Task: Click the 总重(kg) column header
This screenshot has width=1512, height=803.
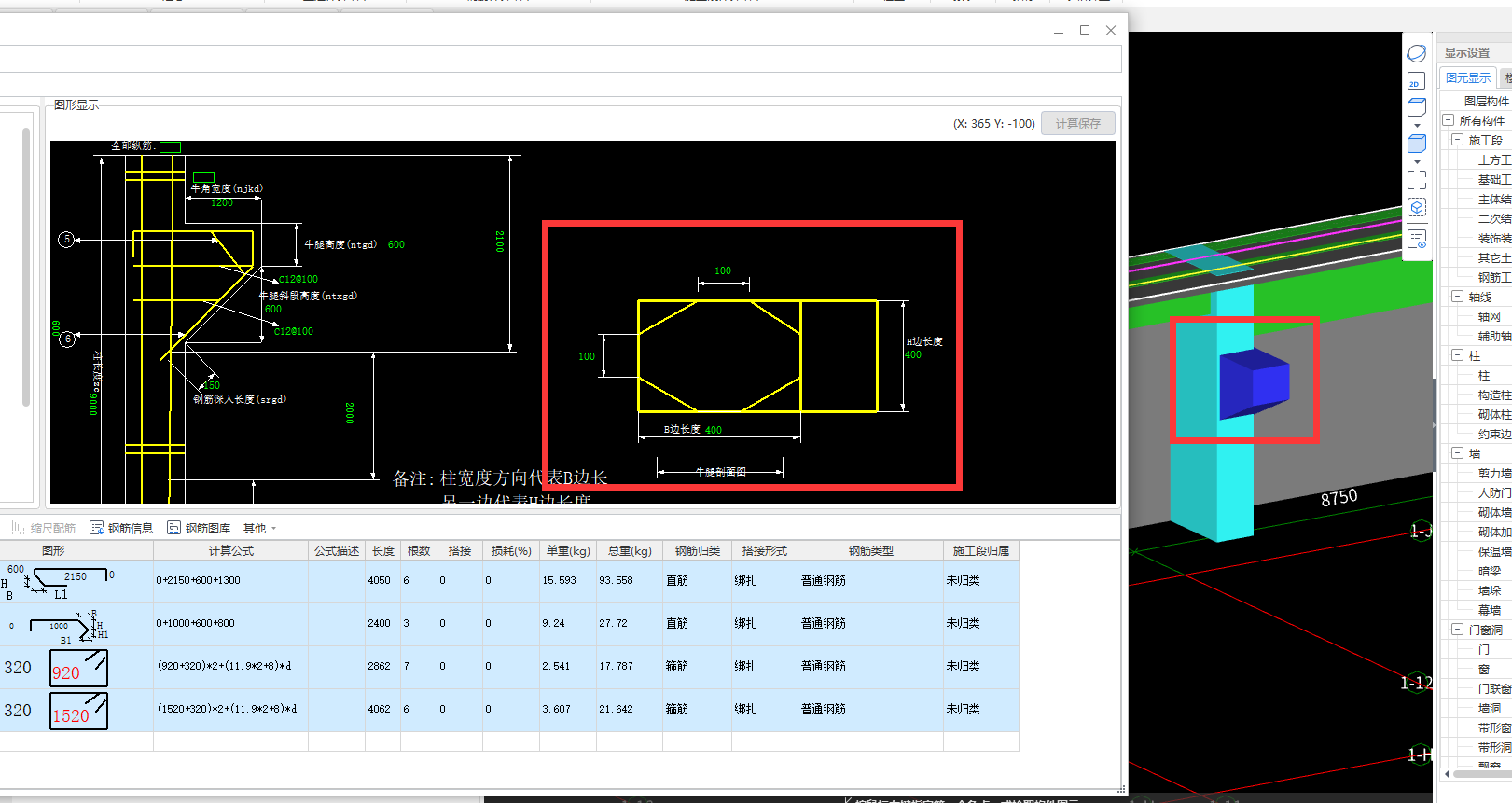Action: [x=630, y=551]
